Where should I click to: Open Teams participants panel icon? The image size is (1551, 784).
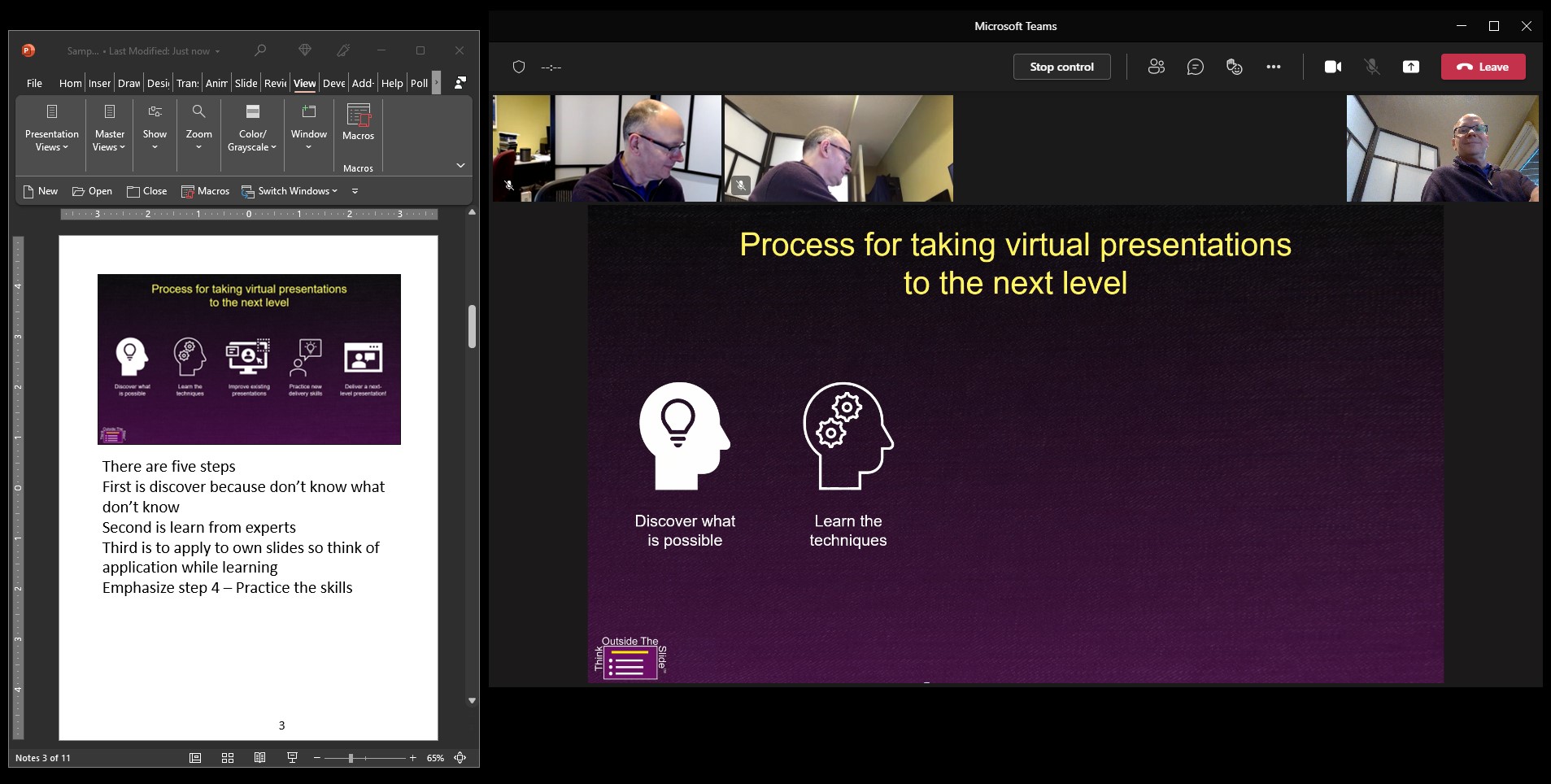(x=1156, y=67)
